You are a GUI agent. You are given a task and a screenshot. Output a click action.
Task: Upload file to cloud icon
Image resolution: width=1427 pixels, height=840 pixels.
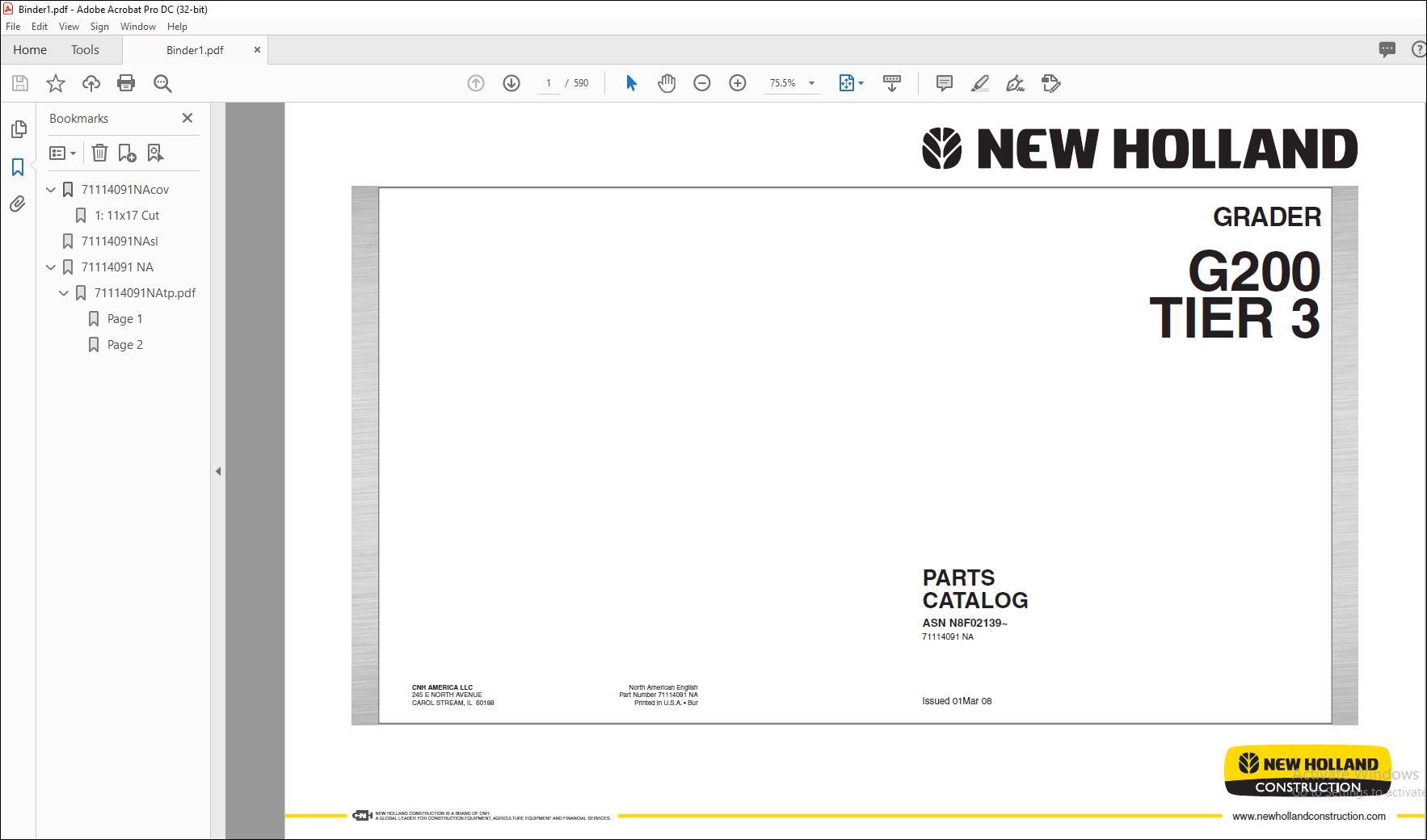(91, 83)
